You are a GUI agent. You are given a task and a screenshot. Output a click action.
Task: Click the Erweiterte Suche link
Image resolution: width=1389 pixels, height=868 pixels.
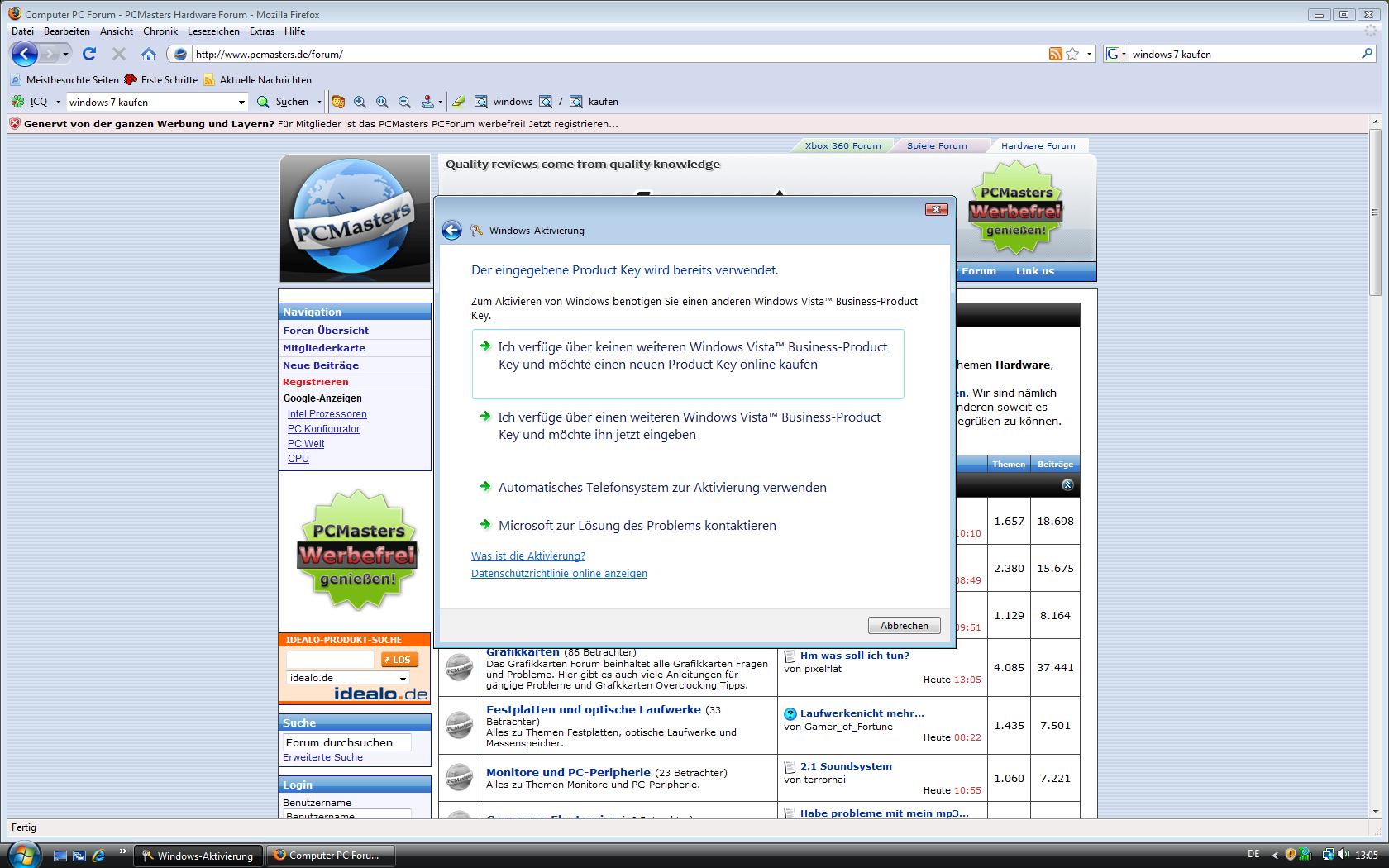tap(322, 757)
